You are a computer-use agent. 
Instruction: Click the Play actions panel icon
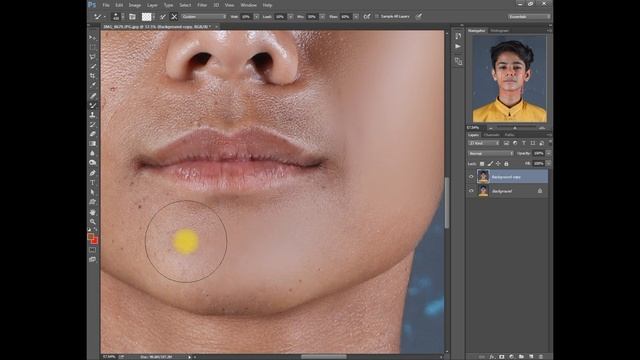click(x=458, y=47)
